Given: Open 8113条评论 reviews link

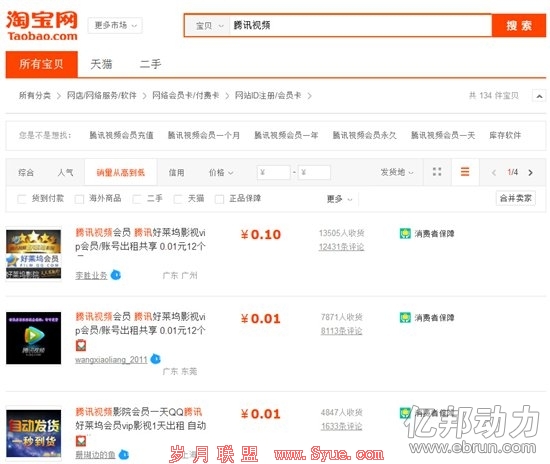Looking at the screenshot, I should click(x=341, y=331).
